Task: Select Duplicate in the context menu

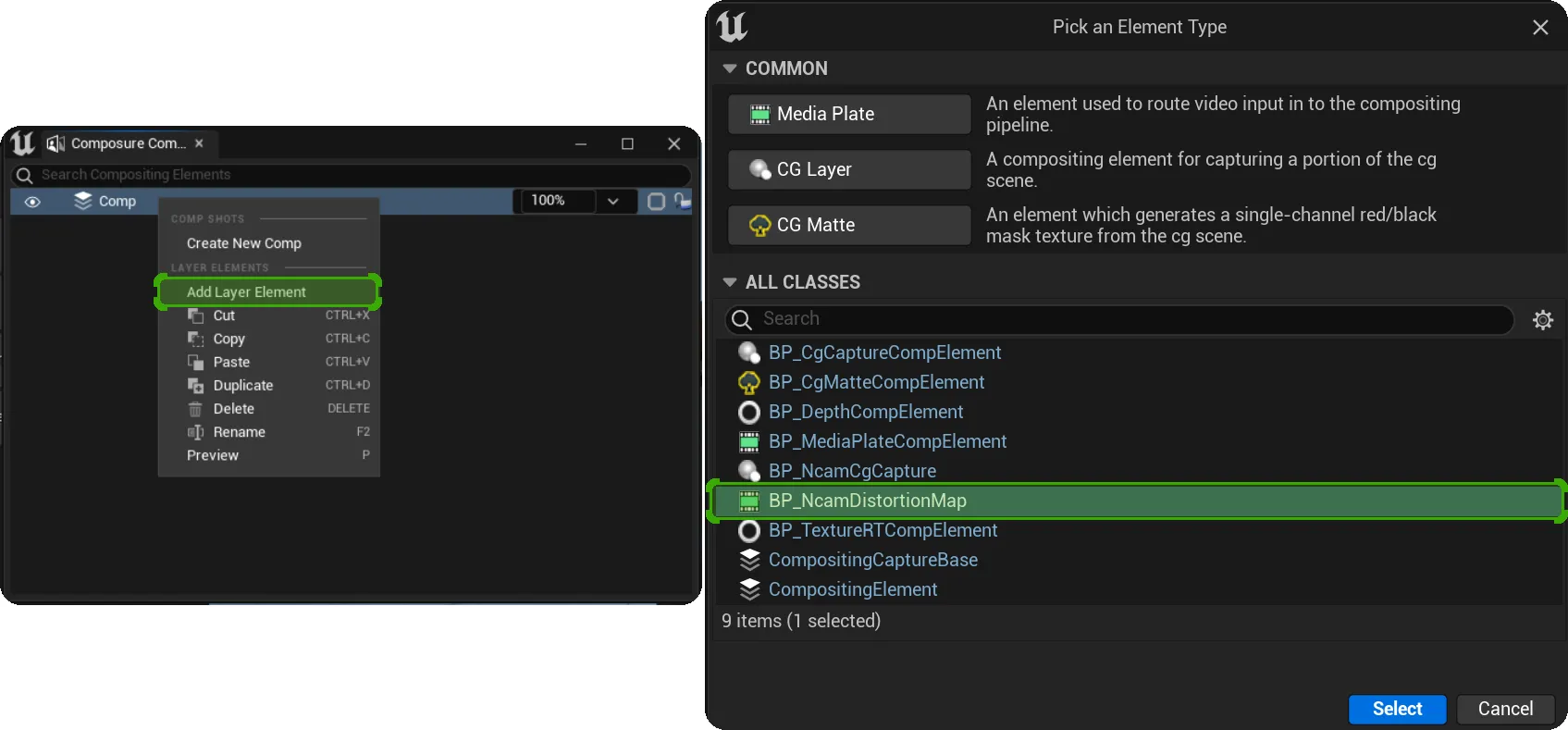Action: (x=268, y=385)
